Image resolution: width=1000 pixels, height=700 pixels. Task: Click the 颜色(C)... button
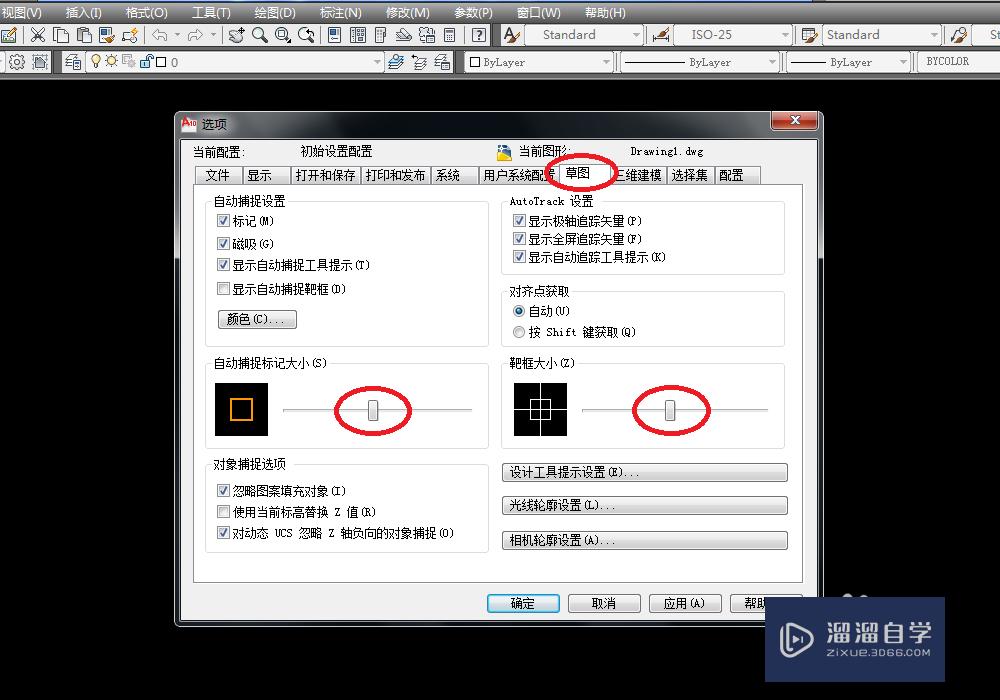pos(256,320)
